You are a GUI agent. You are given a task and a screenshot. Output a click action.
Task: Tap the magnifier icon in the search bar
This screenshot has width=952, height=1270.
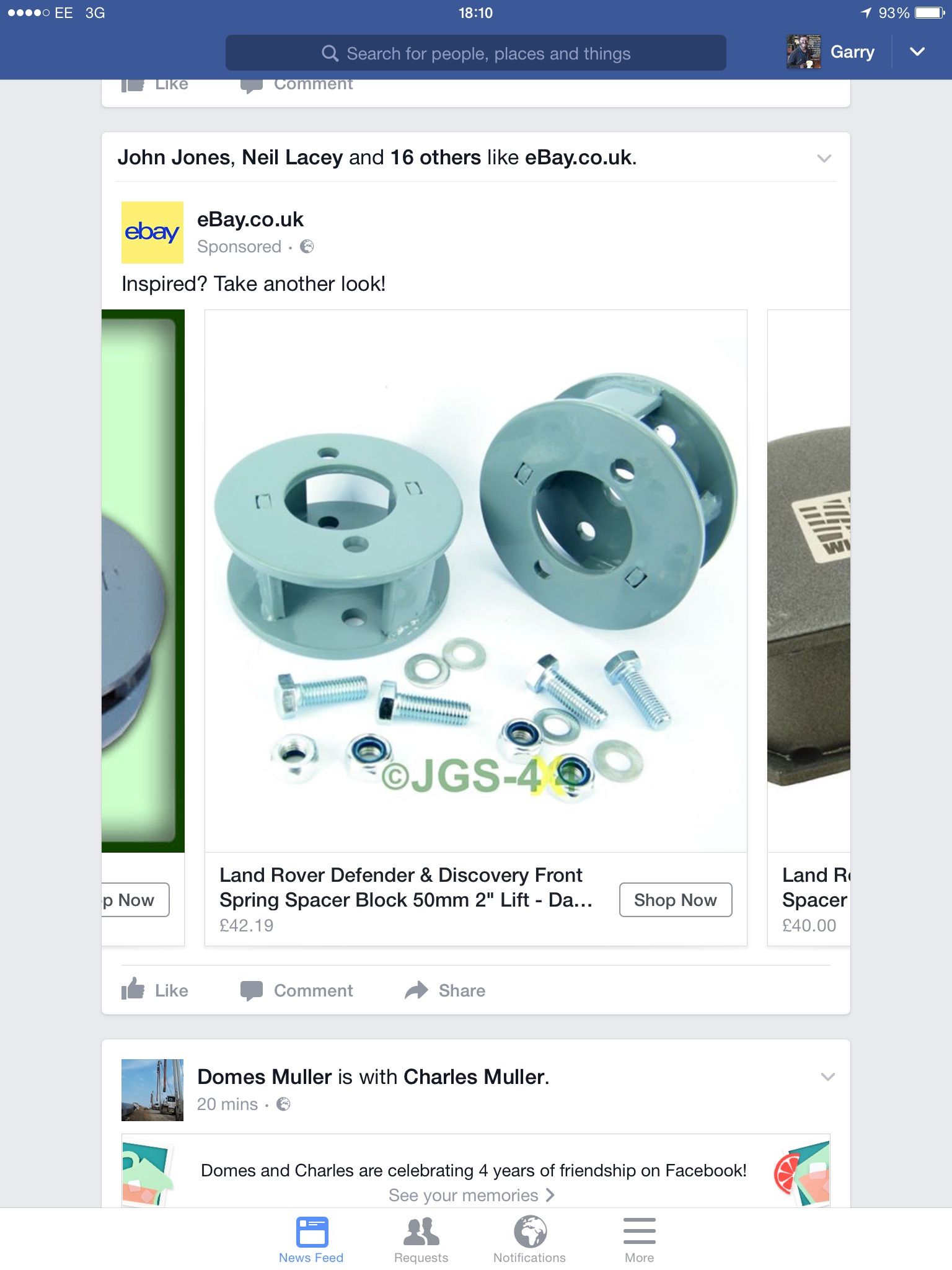pyautogui.click(x=330, y=53)
